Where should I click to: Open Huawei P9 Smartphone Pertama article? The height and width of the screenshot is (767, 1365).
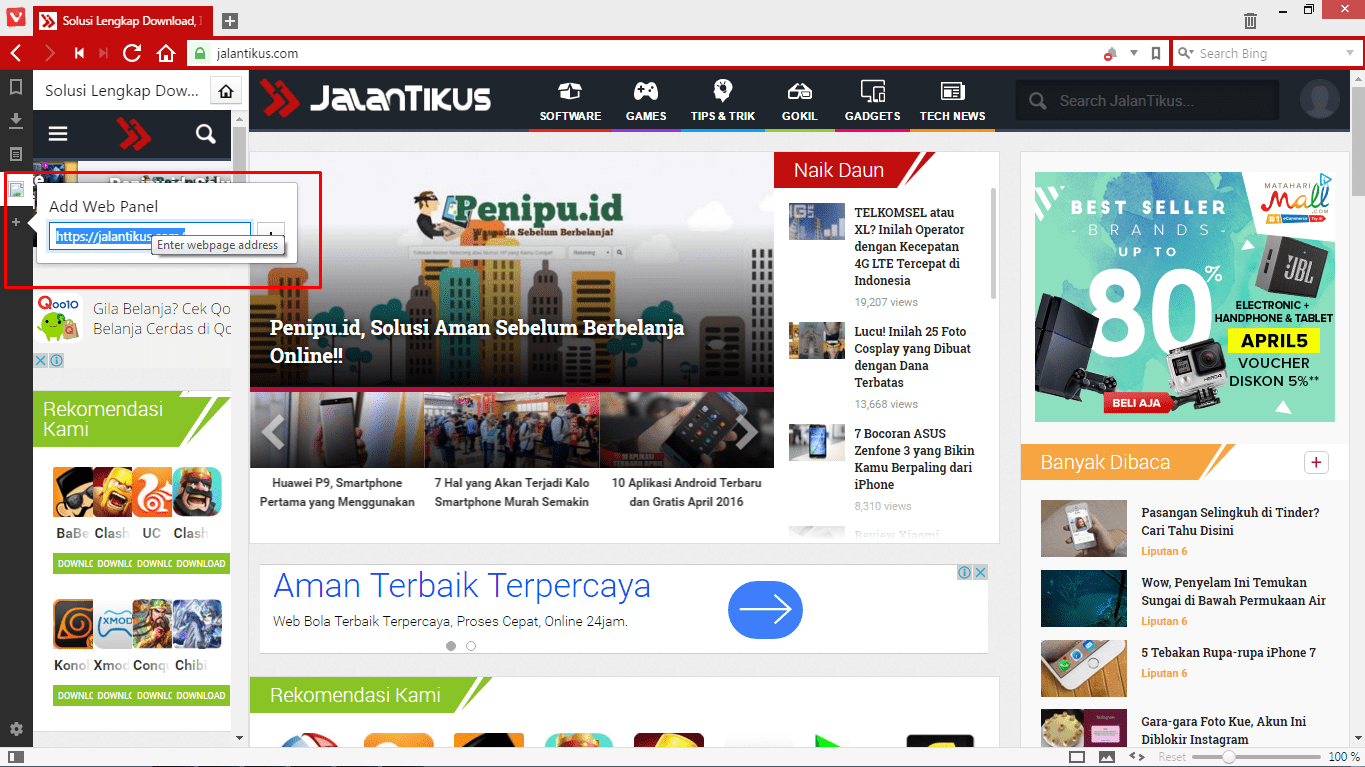[337, 492]
